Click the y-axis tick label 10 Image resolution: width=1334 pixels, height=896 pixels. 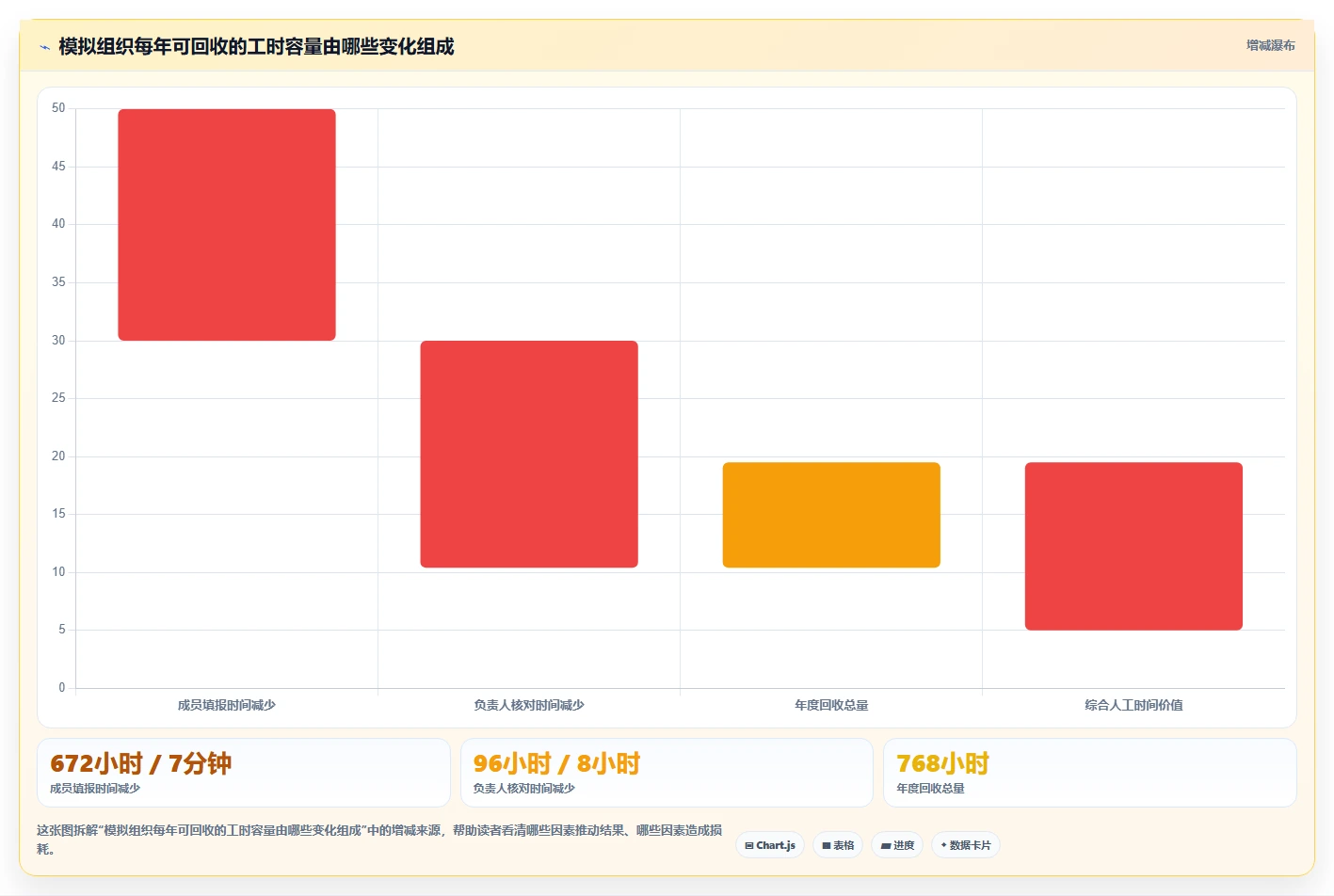pyautogui.click(x=58, y=572)
